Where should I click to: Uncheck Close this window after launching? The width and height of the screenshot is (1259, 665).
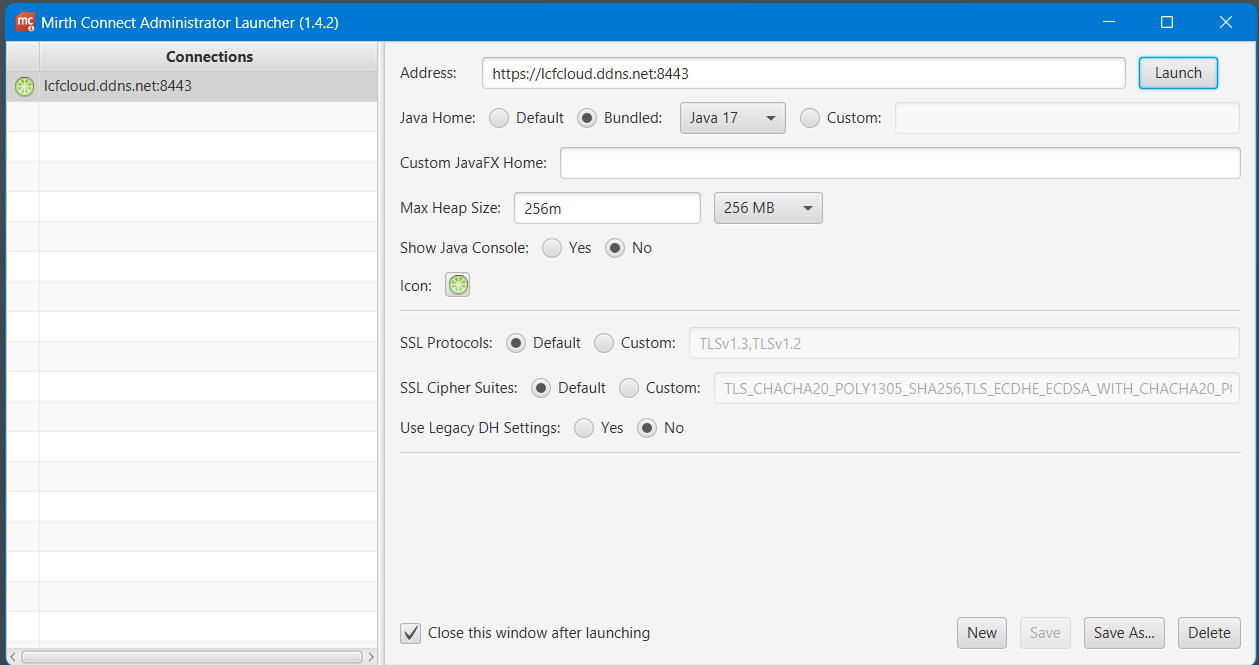tap(410, 633)
